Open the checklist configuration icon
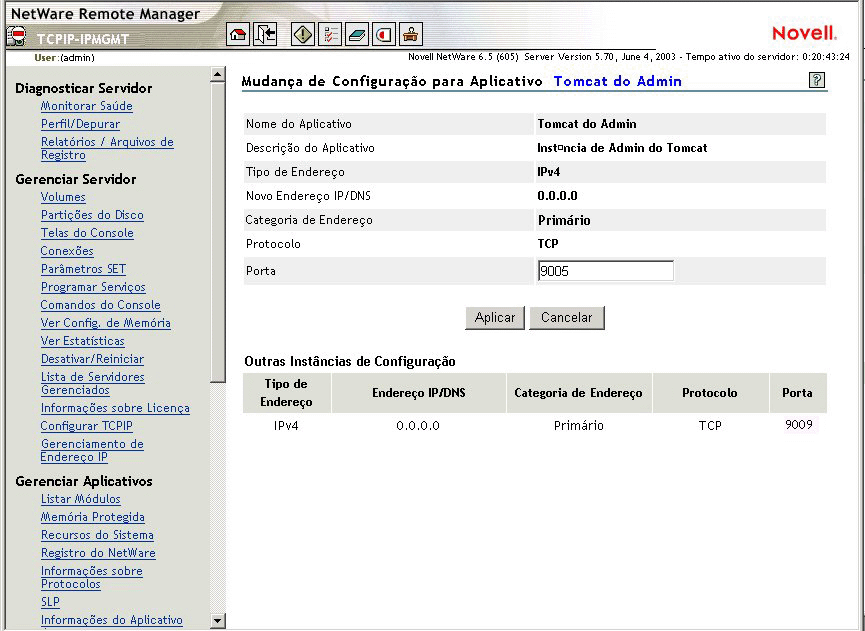Screen dimensions: 865x631 point(330,35)
